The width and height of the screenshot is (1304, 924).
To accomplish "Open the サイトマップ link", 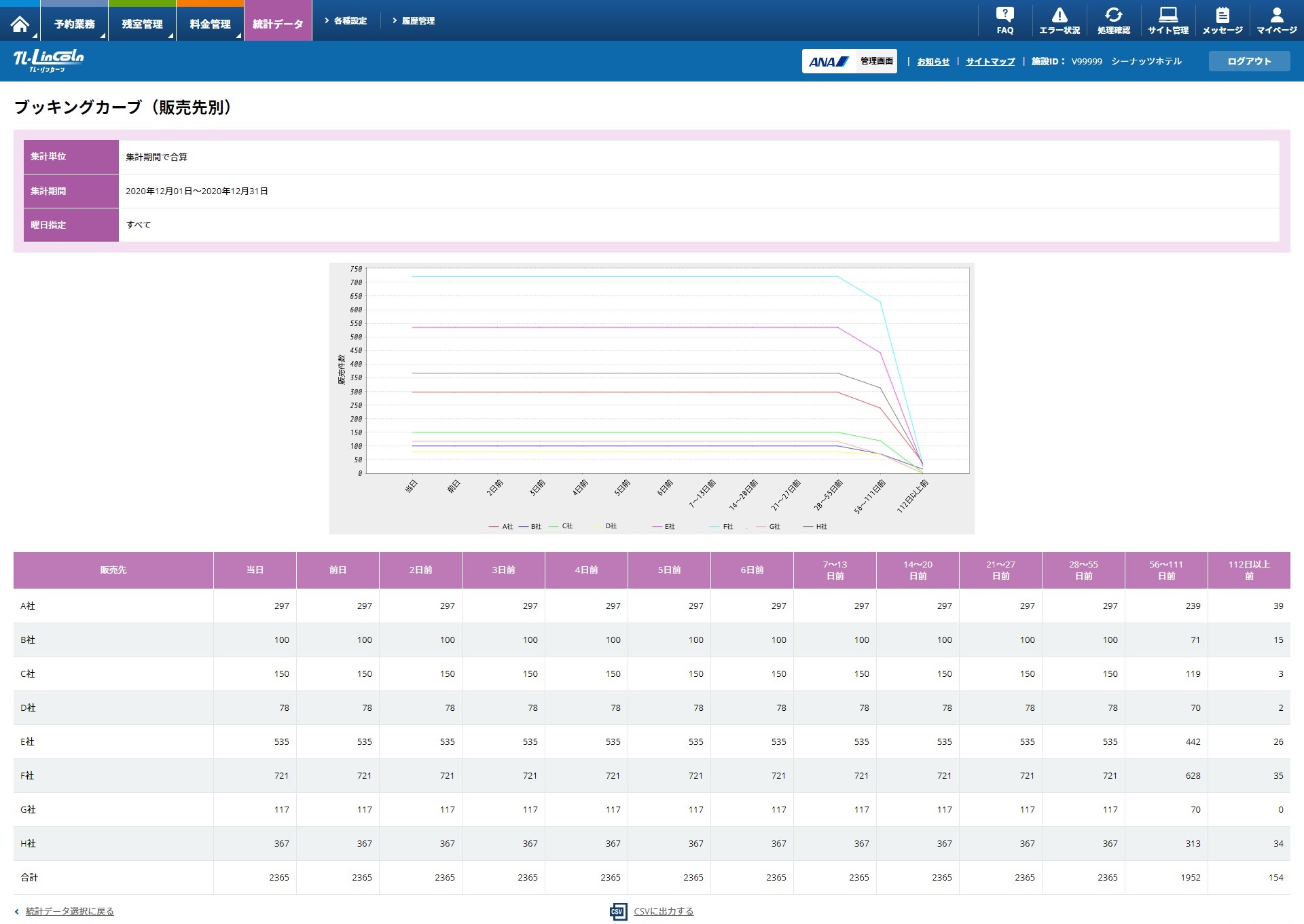I will pos(990,62).
